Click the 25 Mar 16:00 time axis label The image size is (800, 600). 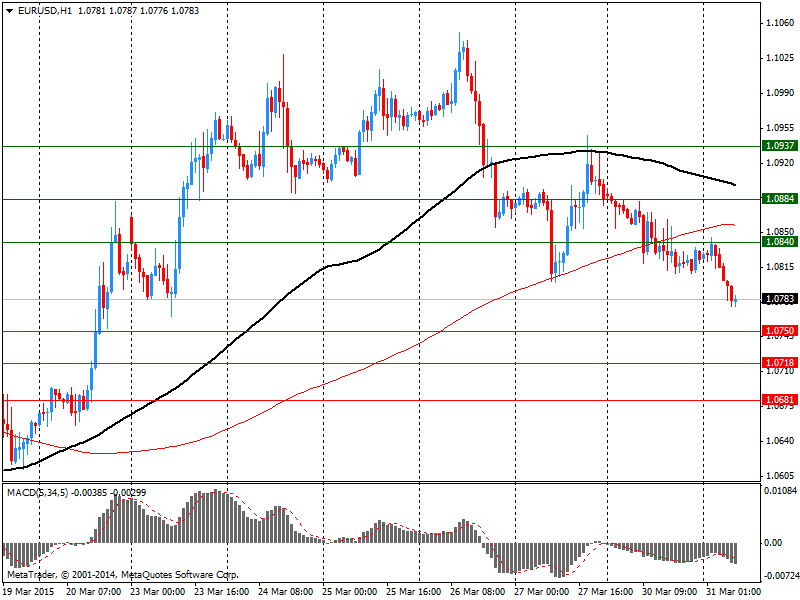(414, 592)
